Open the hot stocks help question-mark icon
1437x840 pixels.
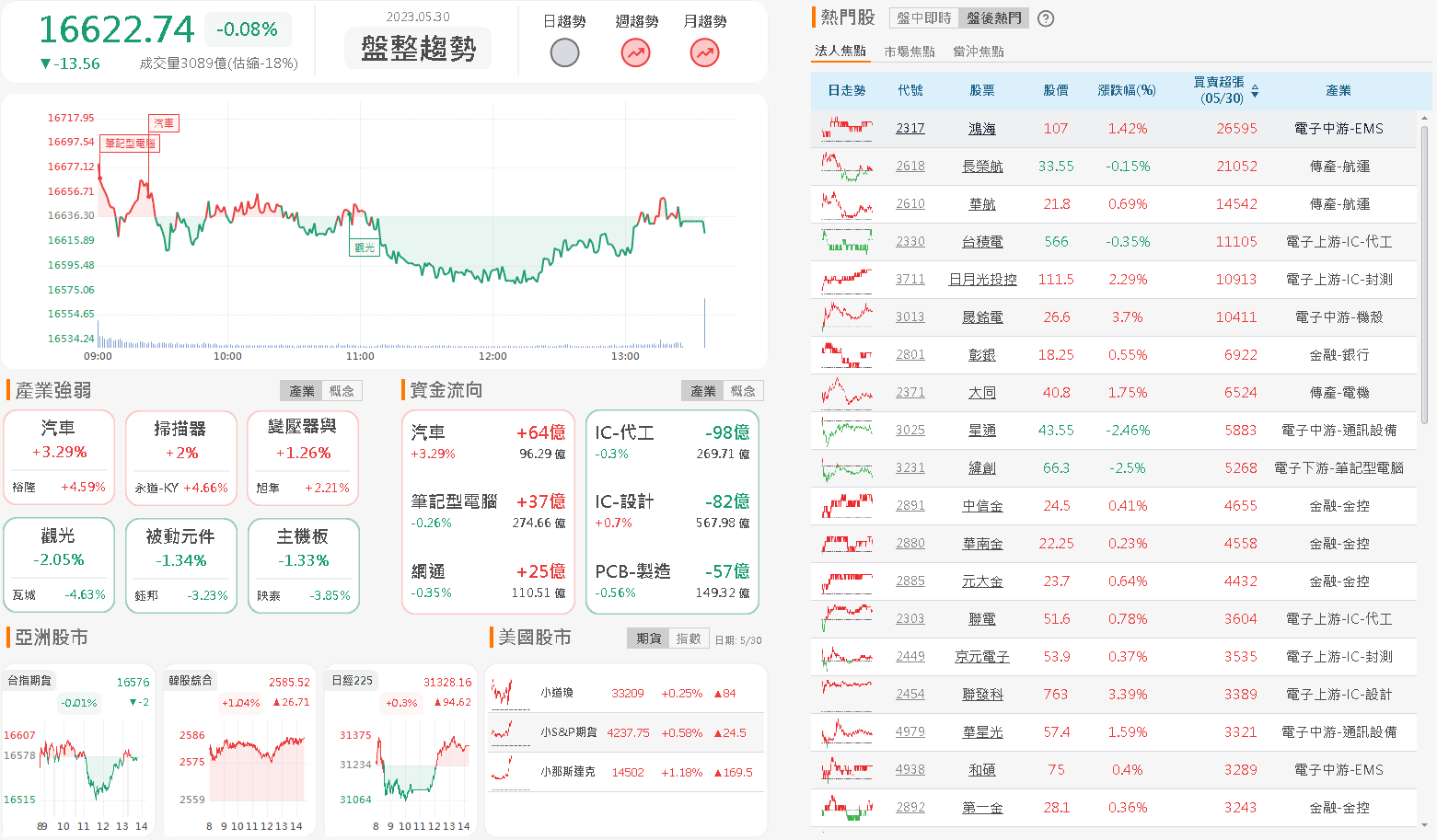1046,18
